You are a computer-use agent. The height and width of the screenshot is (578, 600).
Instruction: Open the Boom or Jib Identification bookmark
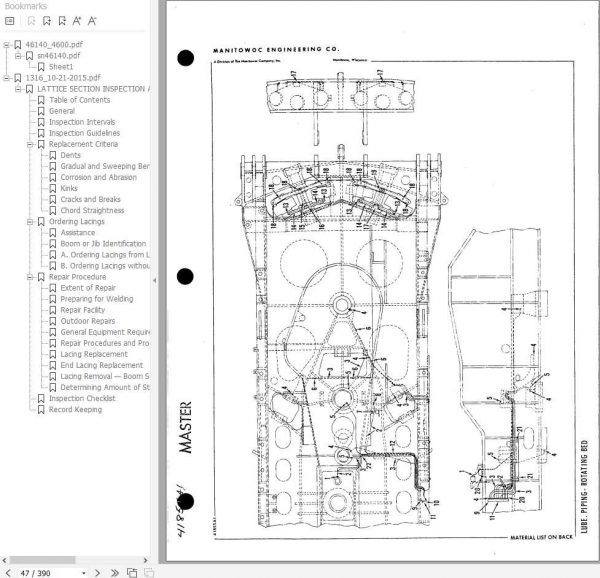pyautogui.click(x=103, y=244)
